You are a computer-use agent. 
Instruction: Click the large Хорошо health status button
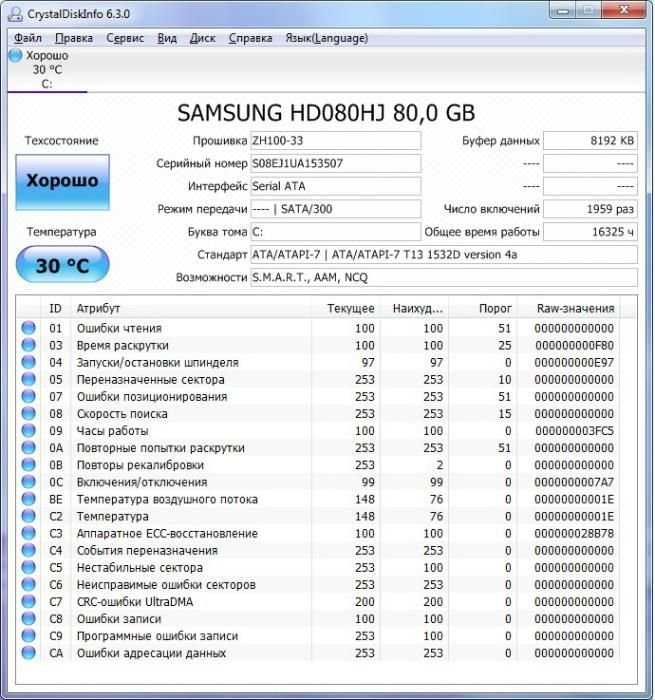tap(63, 182)
